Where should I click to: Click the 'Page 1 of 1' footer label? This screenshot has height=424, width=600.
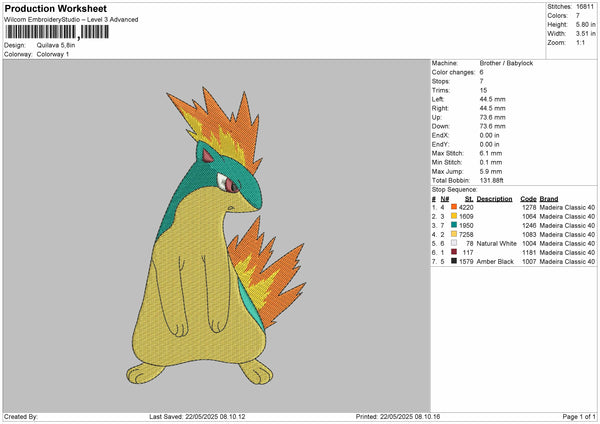579,416
